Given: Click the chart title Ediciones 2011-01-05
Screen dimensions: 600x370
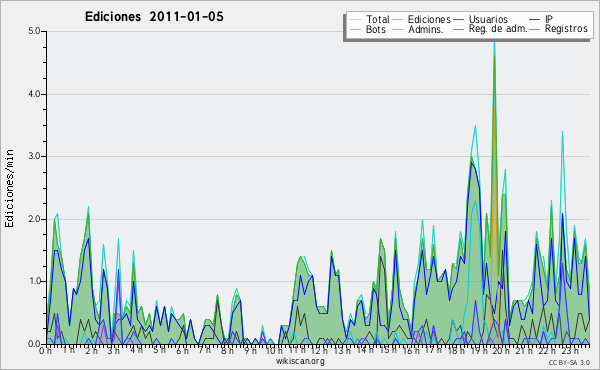Looking at the screenshot, I should pyautogui.click(x=154, y=17).
